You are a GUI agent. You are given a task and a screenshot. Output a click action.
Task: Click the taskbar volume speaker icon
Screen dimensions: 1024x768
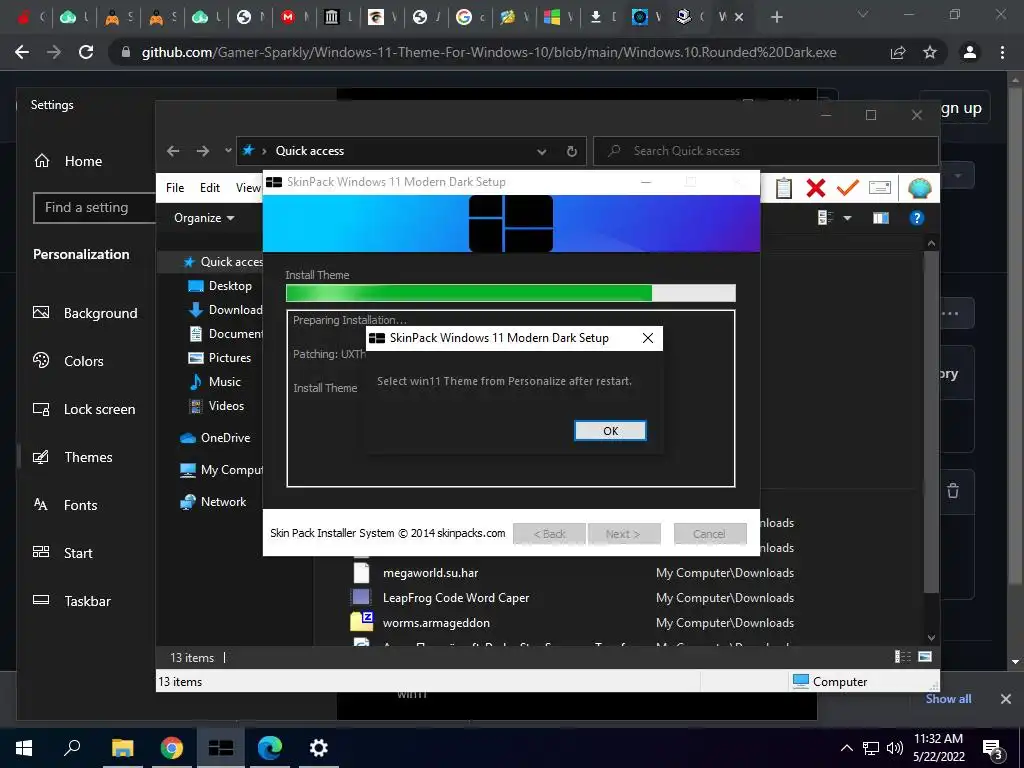click(x=894, y=748)
